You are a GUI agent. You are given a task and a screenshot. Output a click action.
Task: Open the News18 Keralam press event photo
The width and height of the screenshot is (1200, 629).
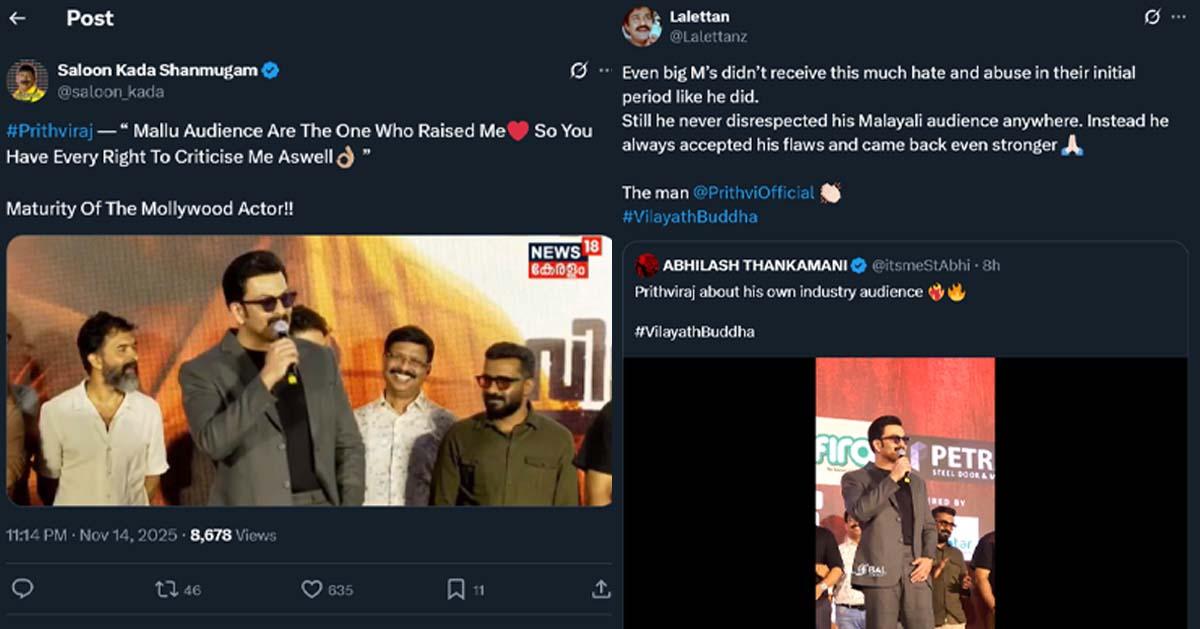(309, 370)
